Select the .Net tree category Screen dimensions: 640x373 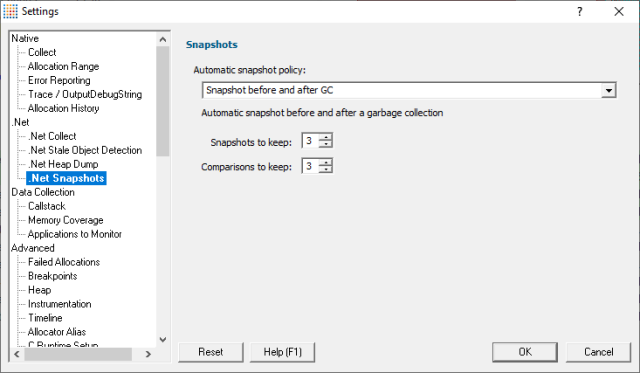pyautogui.click(x=20, y=122)
